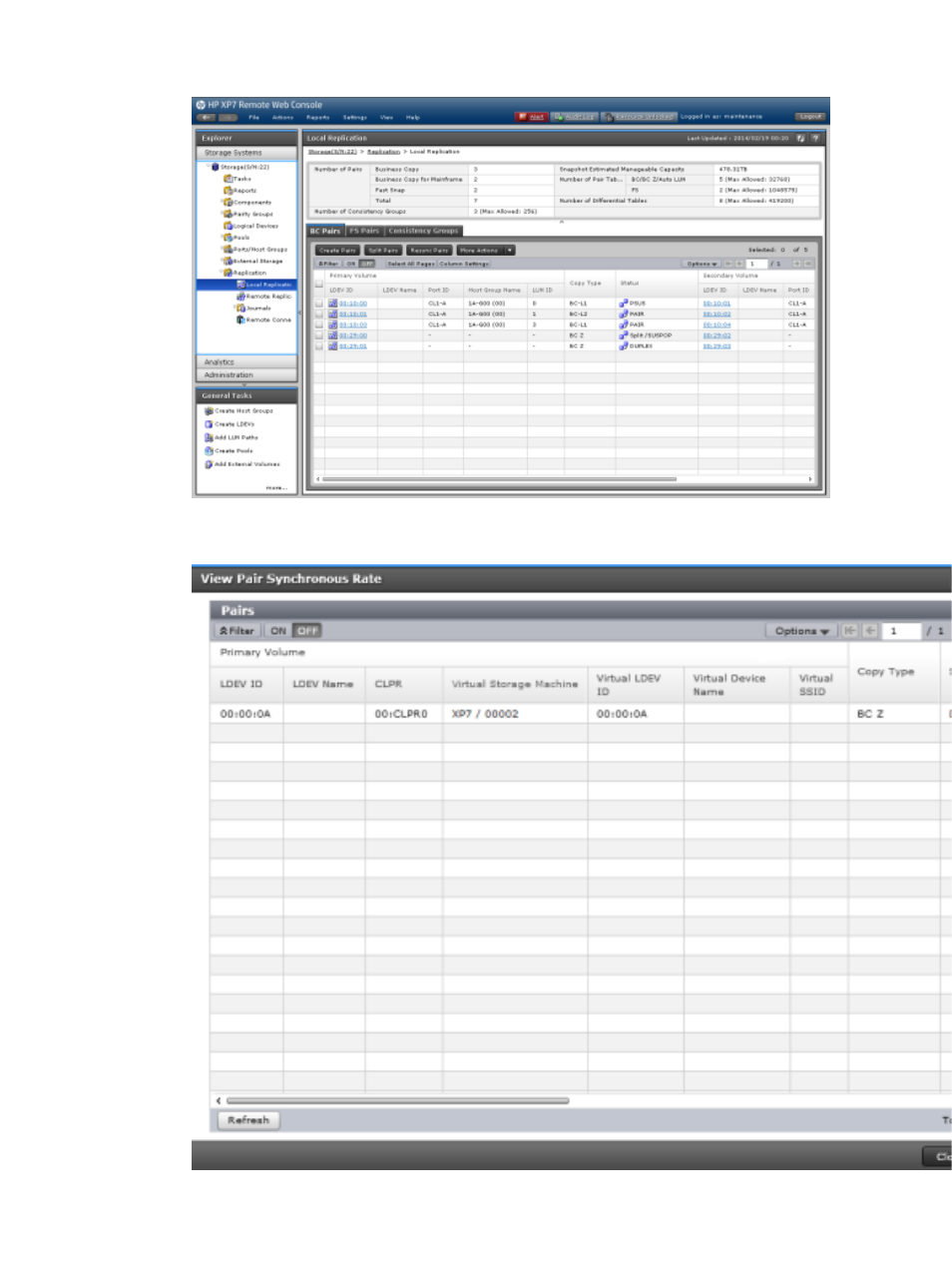Turn BC Pairs table filter OFF

click(x=367, y=264)
